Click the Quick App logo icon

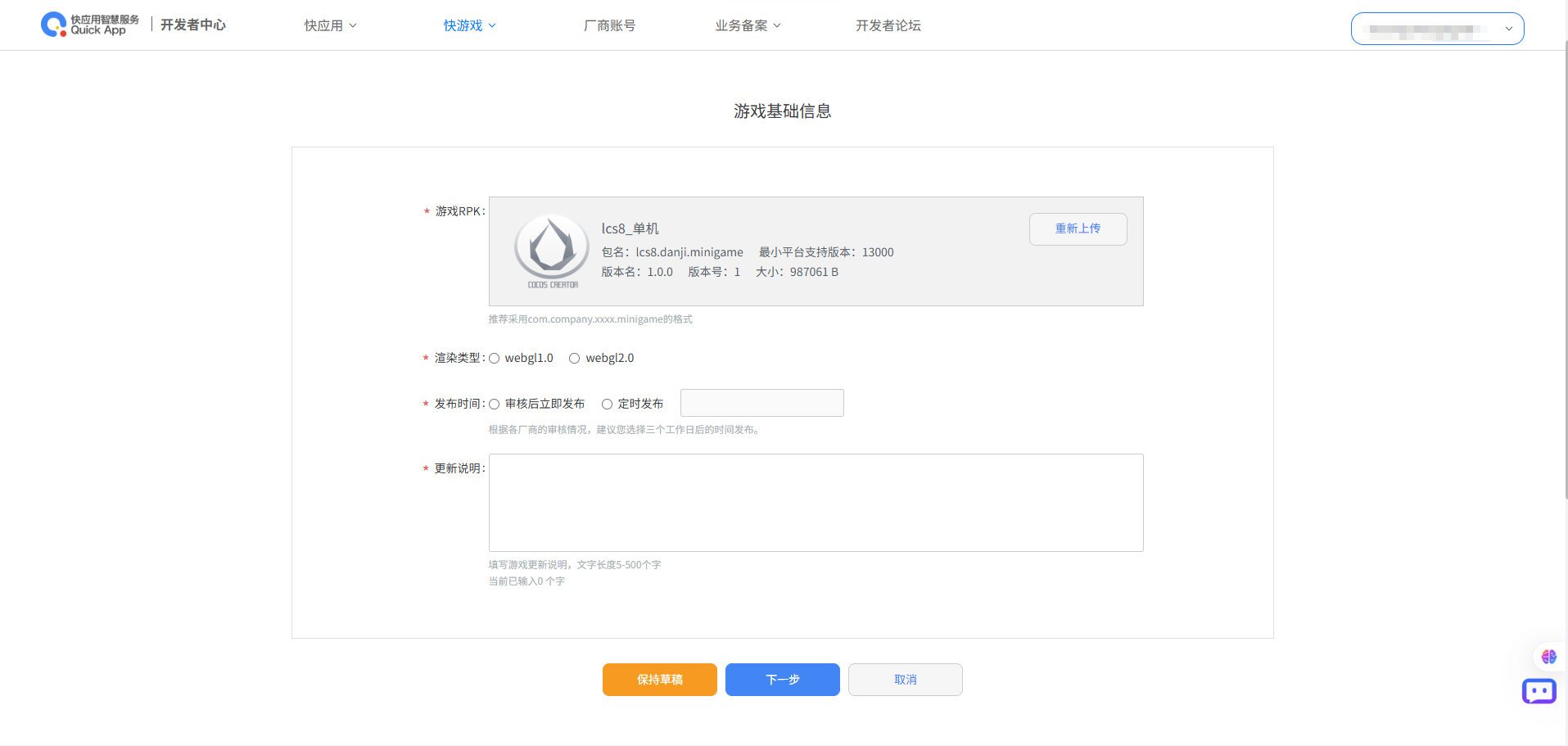pyautogui.click(x=54, y=25)
